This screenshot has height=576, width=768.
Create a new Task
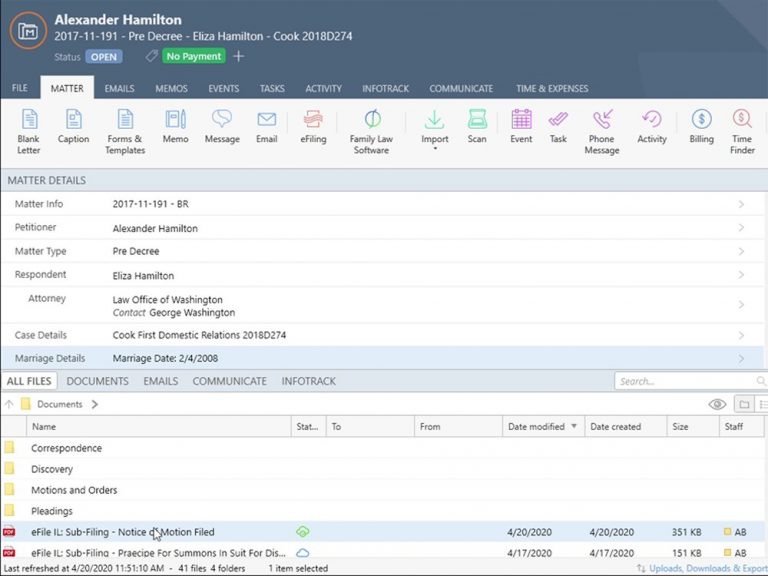point(558,126)
